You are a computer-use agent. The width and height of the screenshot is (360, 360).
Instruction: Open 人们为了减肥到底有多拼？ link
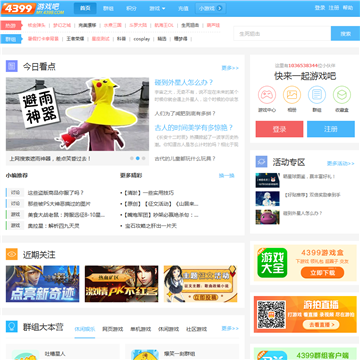[x=185, y=113]
